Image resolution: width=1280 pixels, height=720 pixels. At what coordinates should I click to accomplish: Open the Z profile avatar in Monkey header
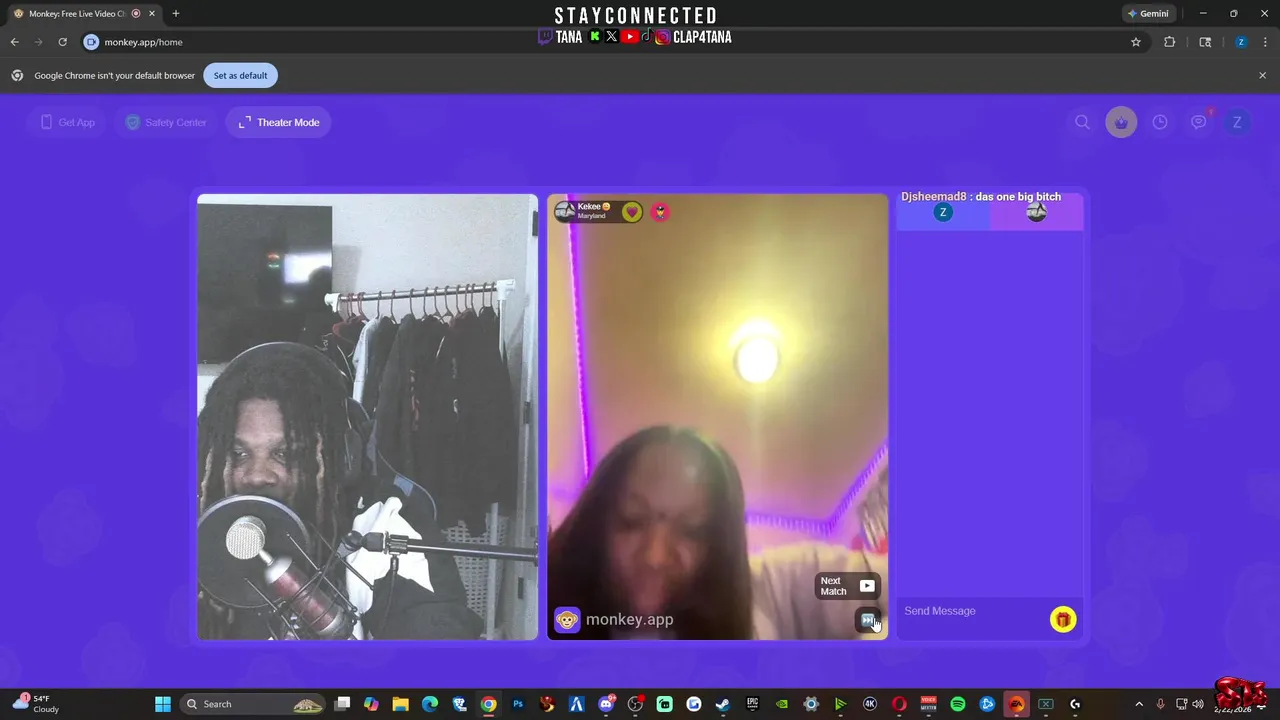pyautogui.click(x=1237, y=122)
